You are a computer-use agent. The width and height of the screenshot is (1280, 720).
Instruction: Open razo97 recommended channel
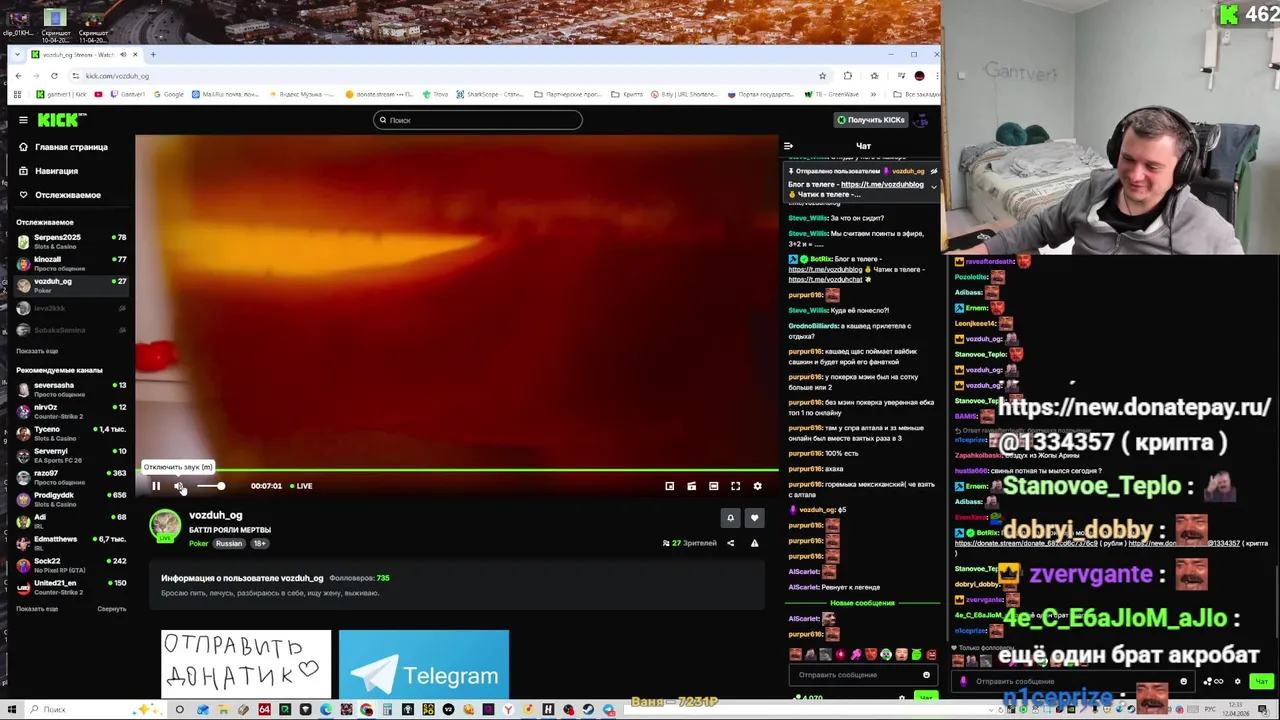pos(71,477)
